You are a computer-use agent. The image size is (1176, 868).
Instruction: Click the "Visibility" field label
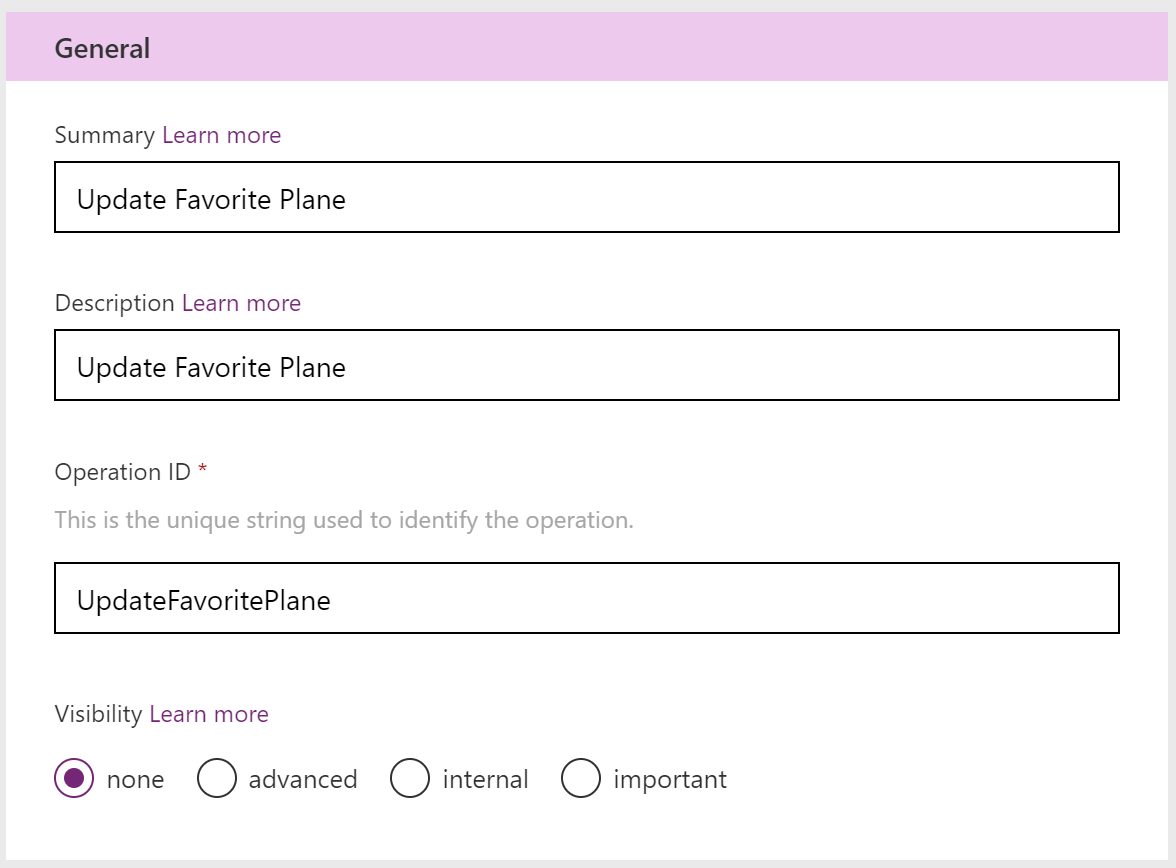point(95,714)
